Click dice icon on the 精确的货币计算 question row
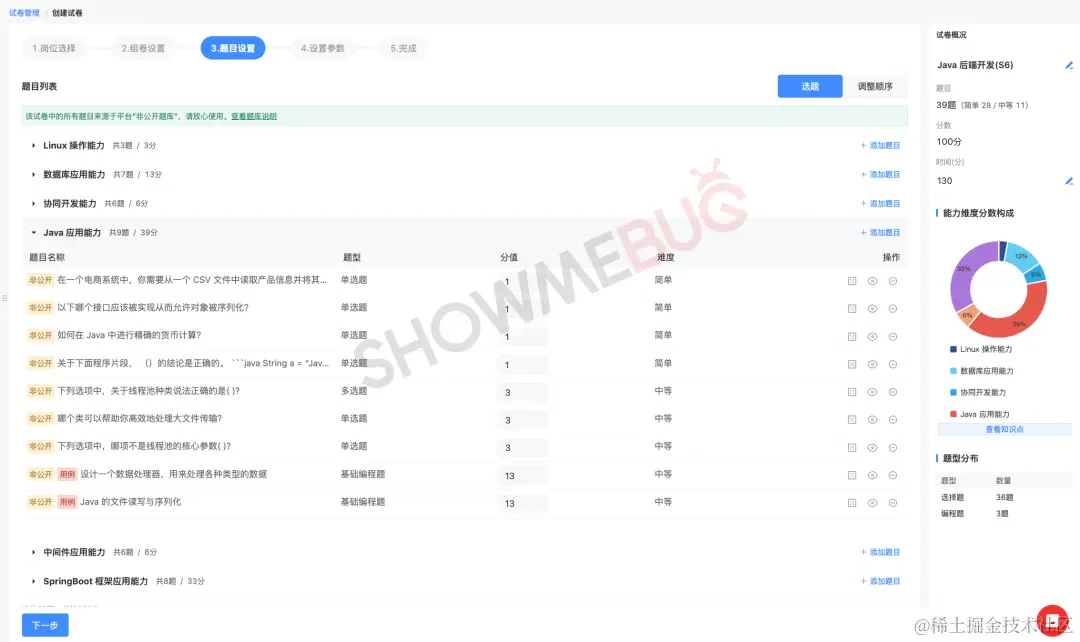 pyautogui.click(x=852, y=337)
